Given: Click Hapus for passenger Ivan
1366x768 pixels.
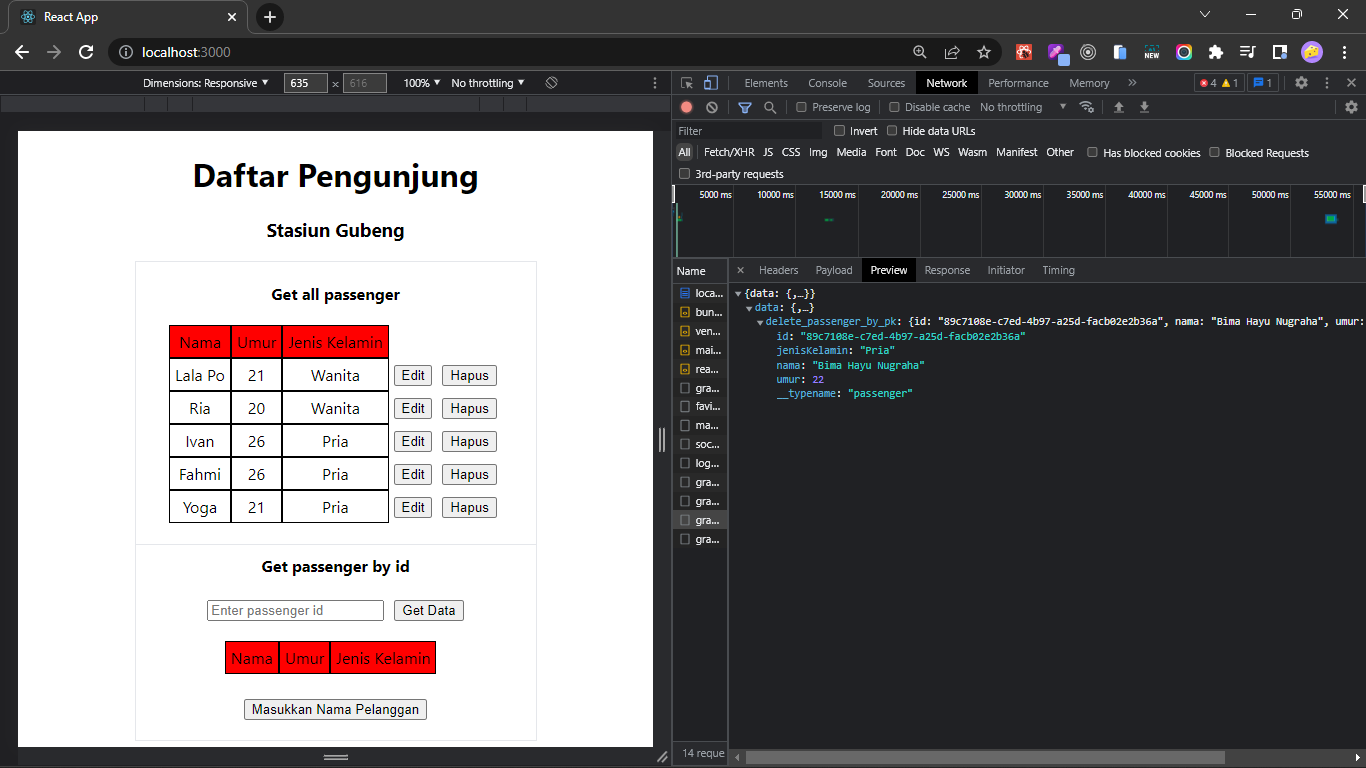Looking at the screenshot, I should (468, 441).
